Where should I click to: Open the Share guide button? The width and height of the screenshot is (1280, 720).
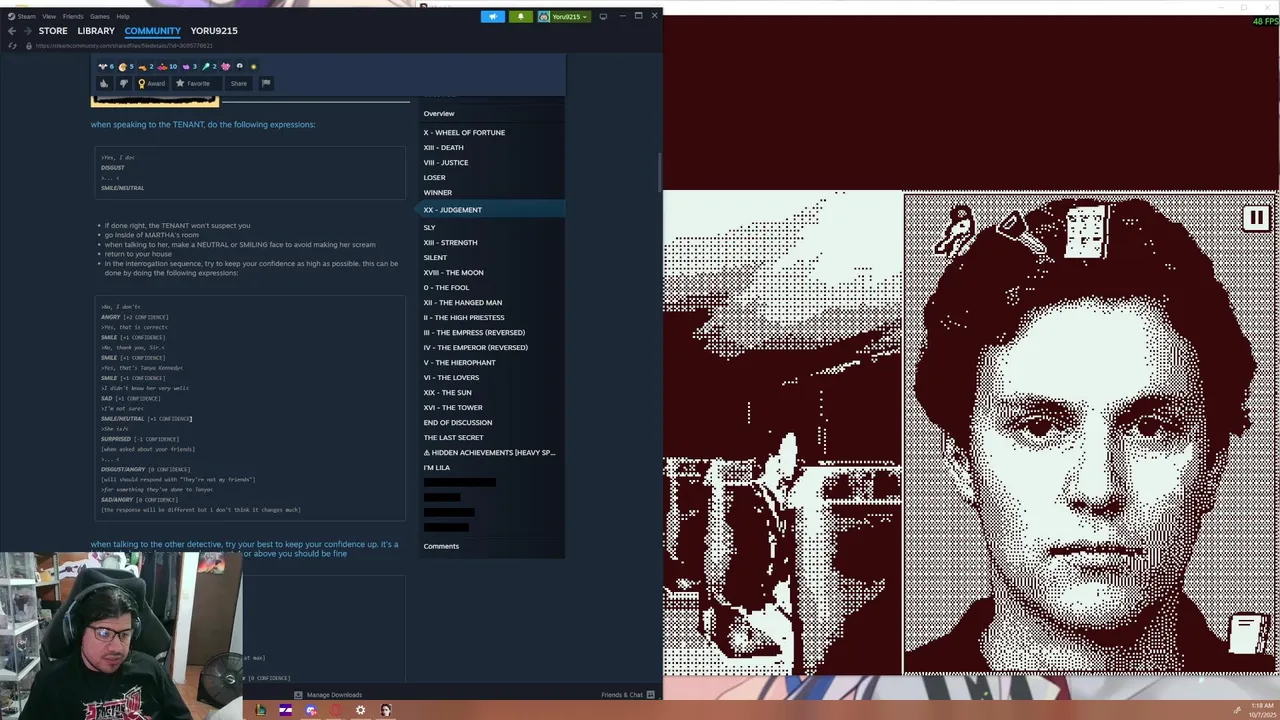(x=238, y=84)
